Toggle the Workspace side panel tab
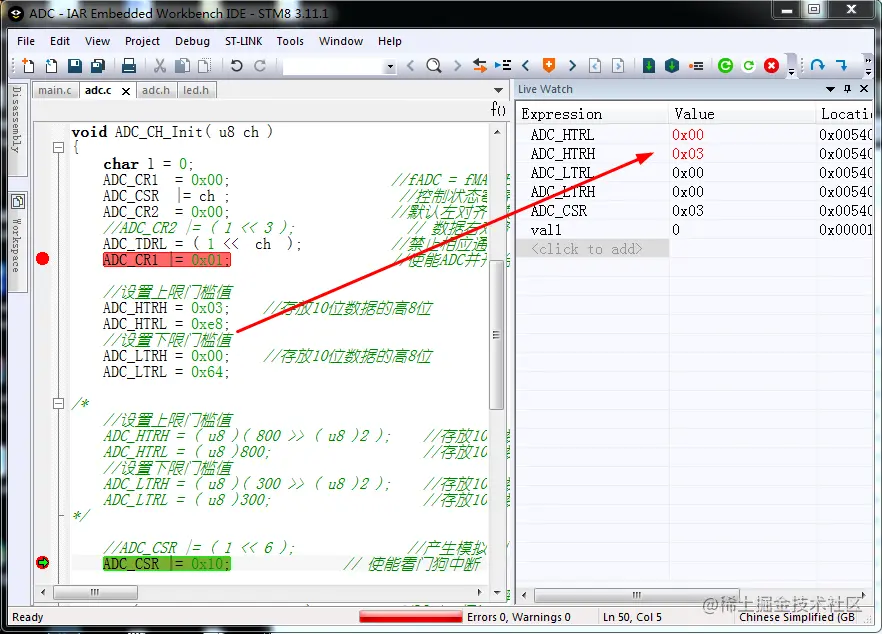882x634 pixels. tap(17, 242)
